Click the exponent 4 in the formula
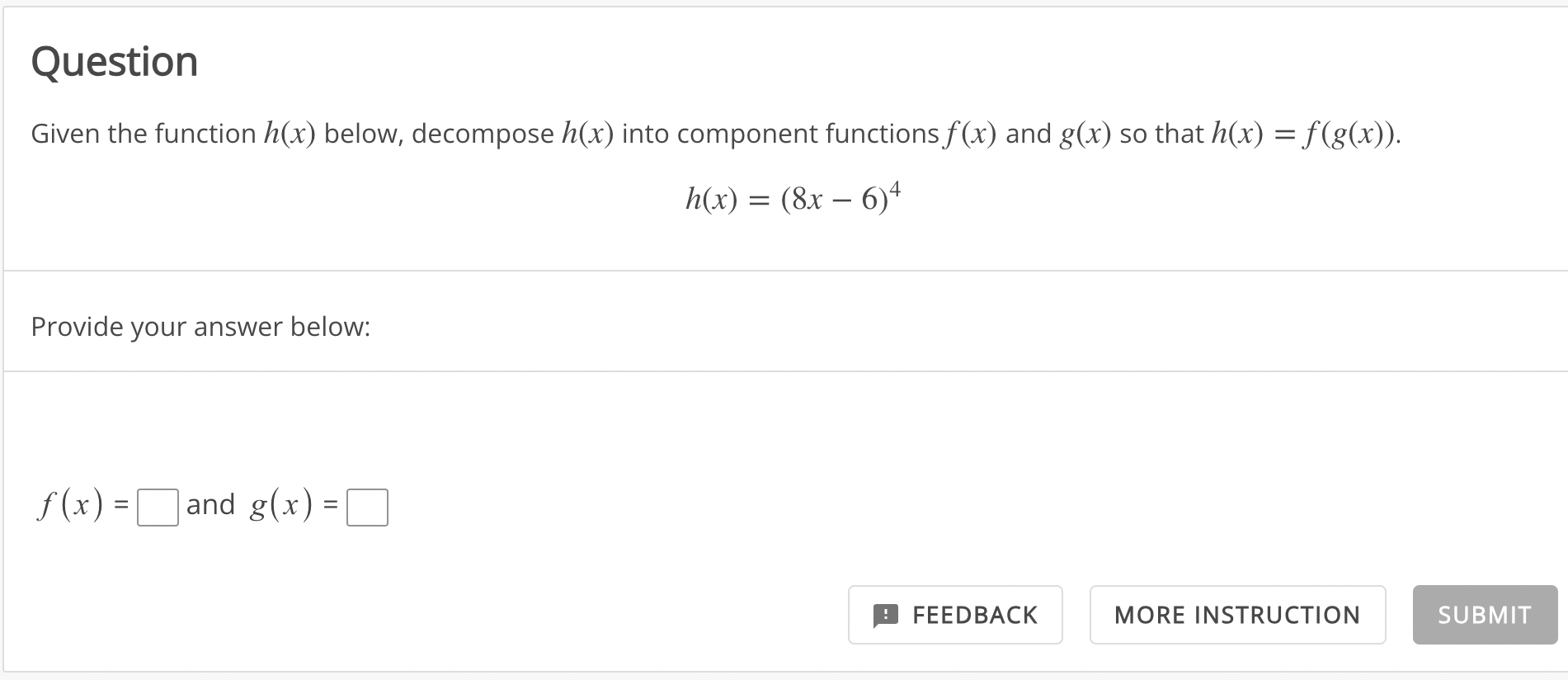Screen dimensions: 1568x680 [895, 190]
